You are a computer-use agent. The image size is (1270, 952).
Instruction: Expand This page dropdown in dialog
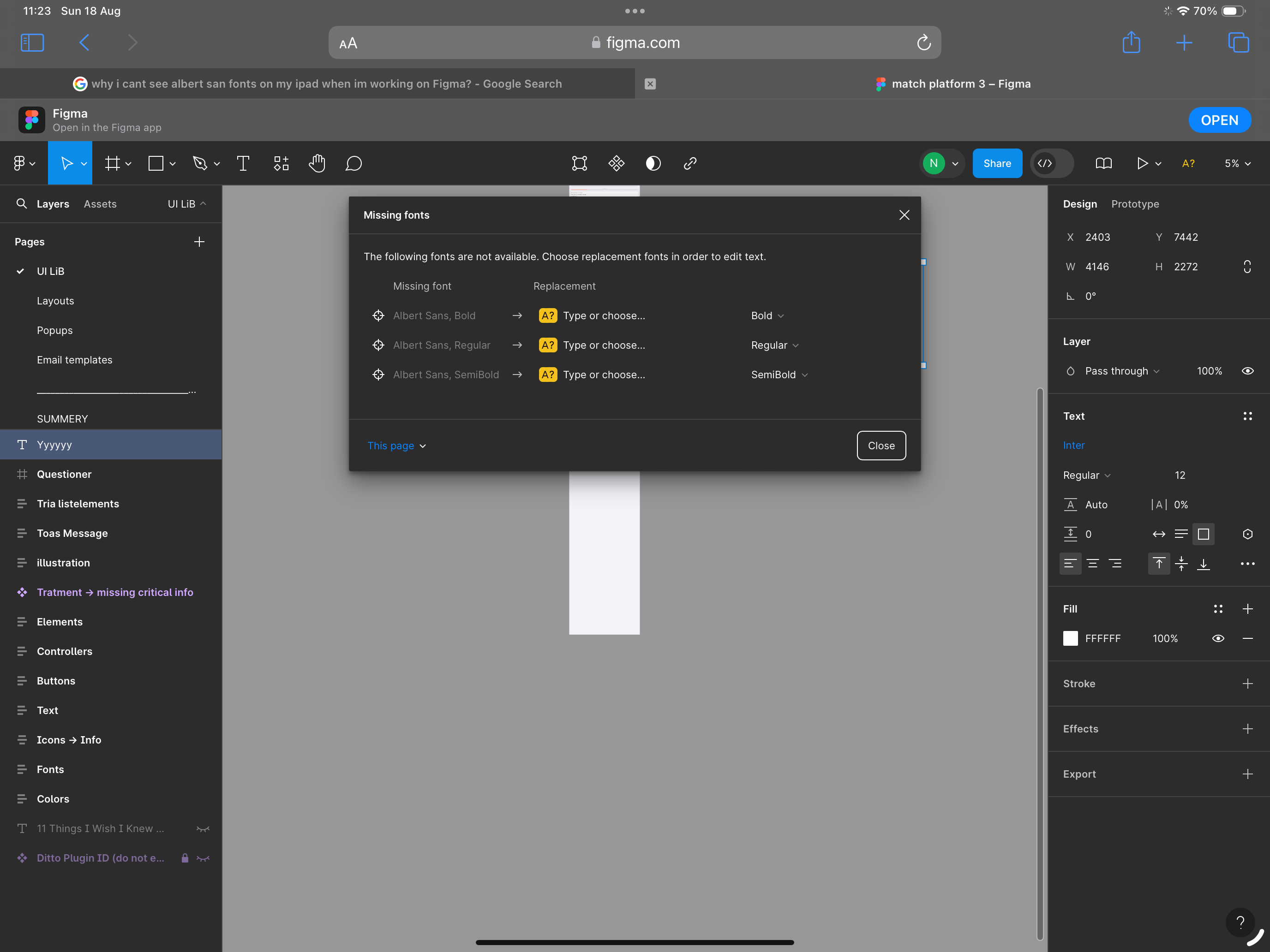pos(396,445)
